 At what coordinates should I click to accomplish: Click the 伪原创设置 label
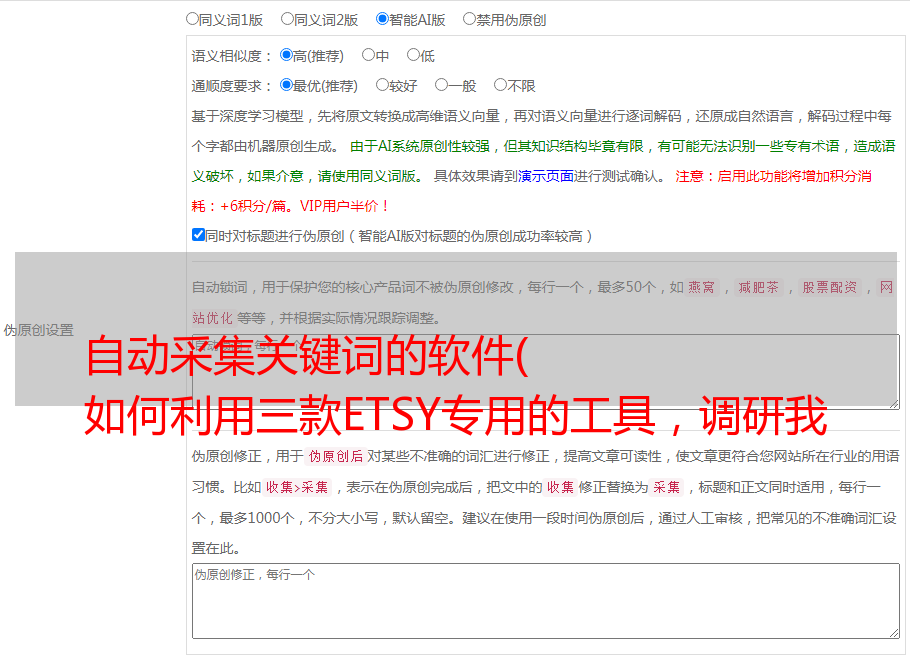pos(39,330)
